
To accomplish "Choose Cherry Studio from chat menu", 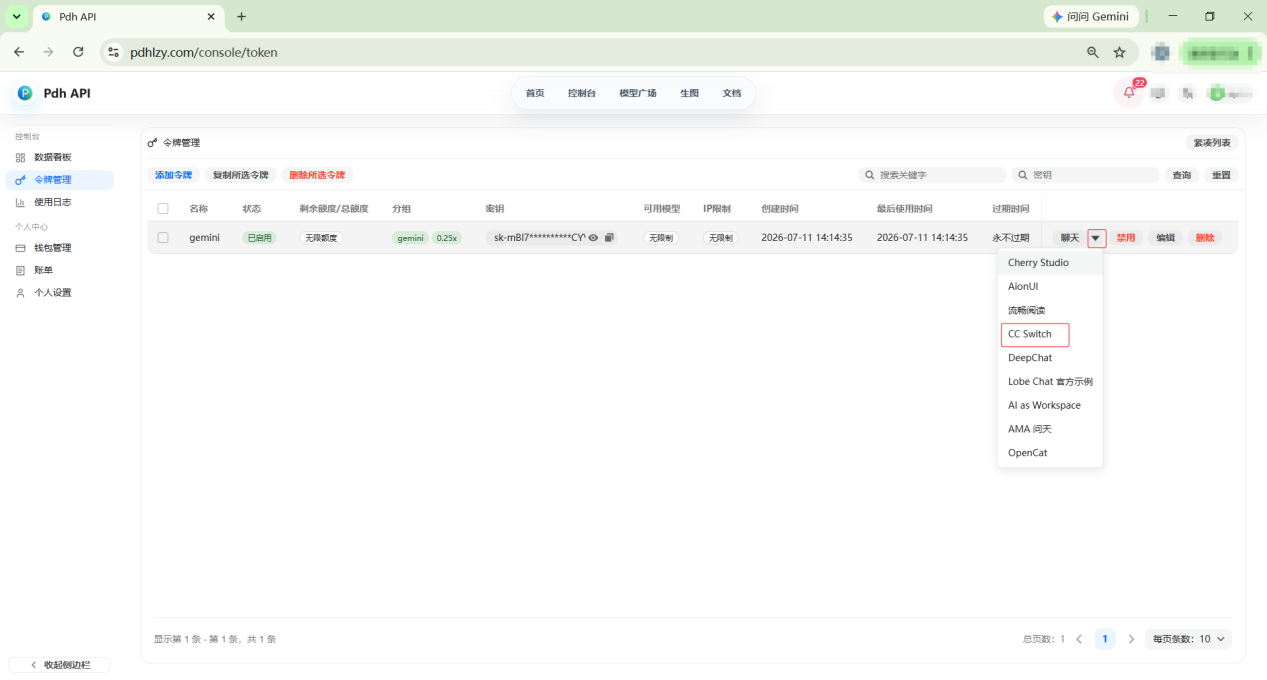I will [x=1050, y=263].
